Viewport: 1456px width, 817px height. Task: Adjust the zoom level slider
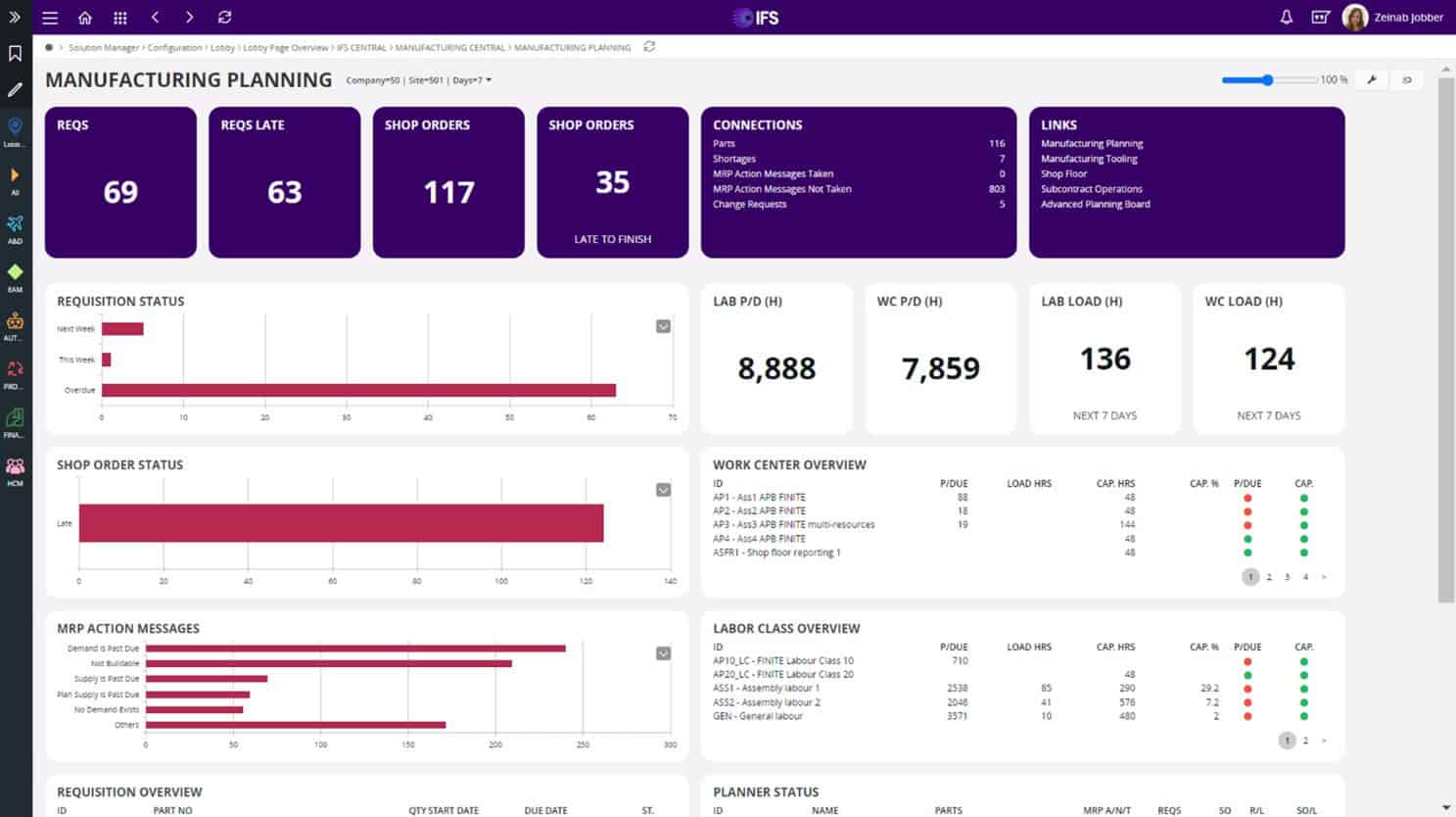click(x=1267, y=80)
